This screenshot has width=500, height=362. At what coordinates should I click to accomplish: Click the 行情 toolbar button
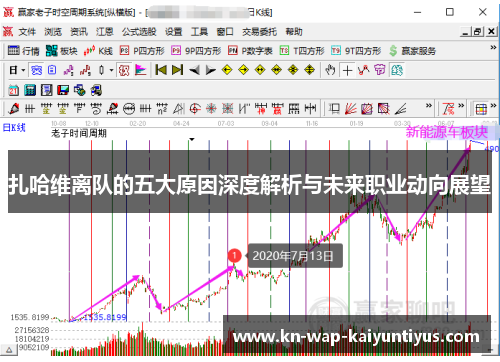[23, 51]
